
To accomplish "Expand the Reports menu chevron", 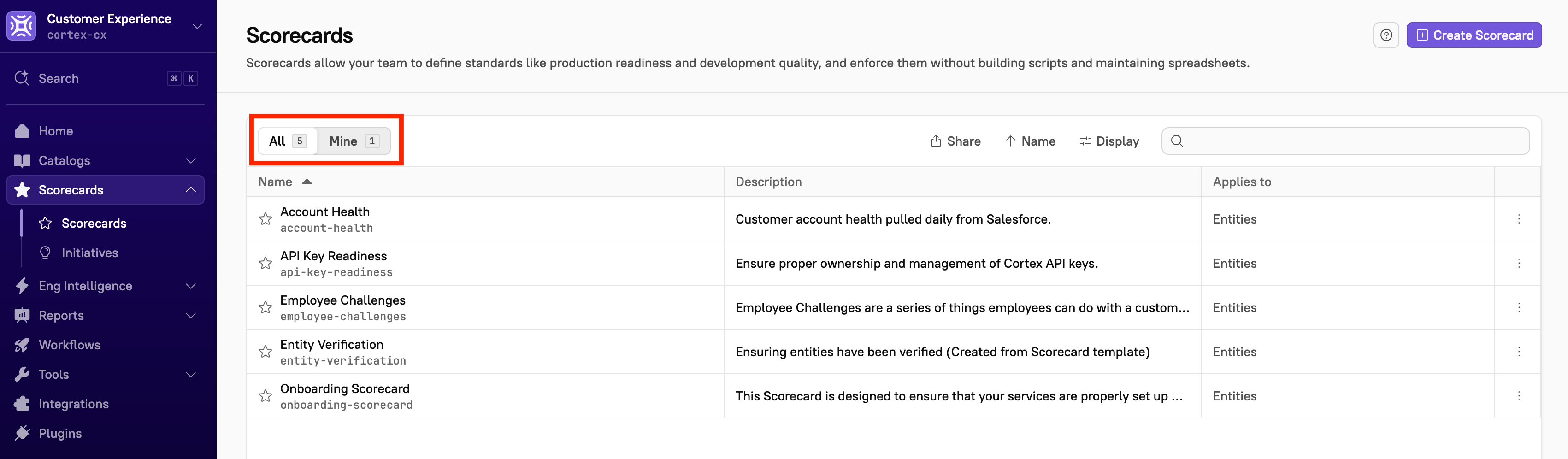I will [x=190, y=315].
